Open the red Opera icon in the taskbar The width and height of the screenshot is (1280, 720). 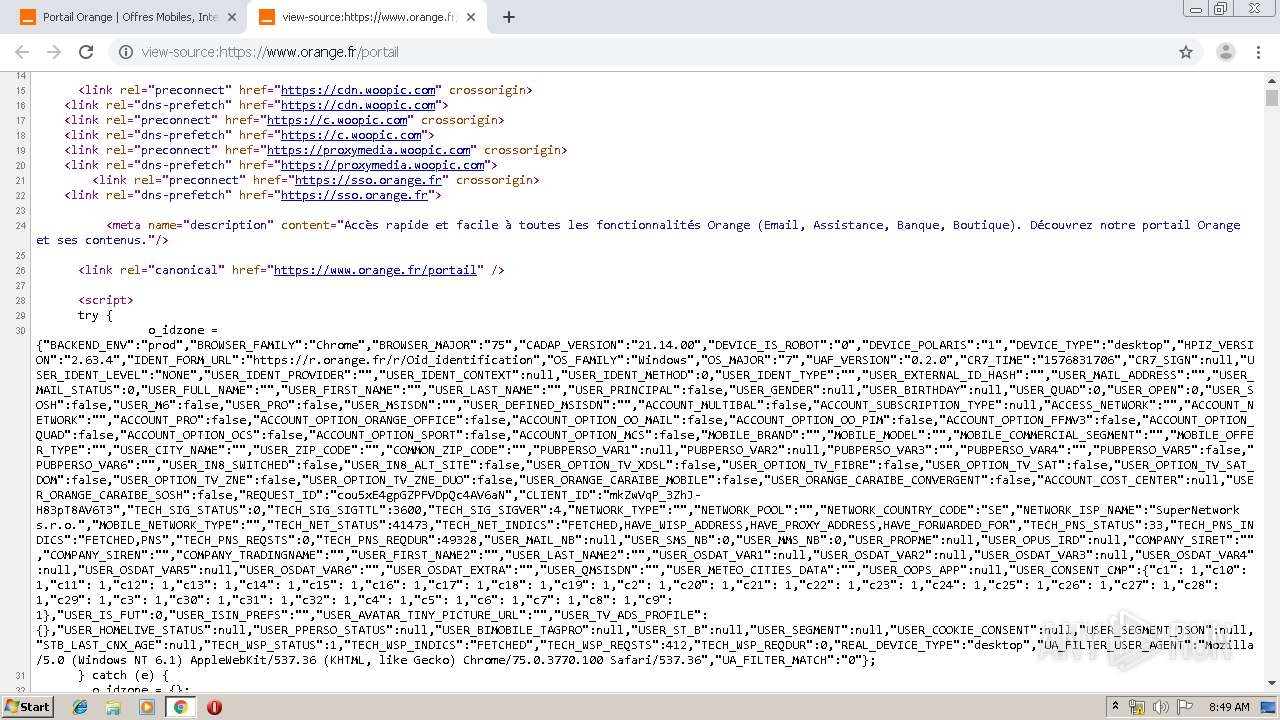tap(214, 706)
